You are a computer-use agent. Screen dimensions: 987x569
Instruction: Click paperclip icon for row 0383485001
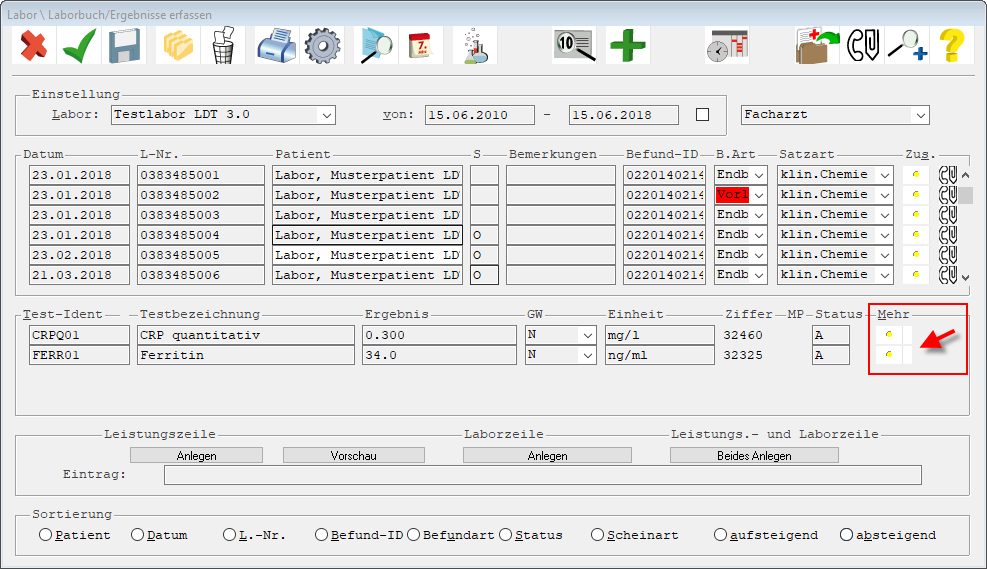947,175
